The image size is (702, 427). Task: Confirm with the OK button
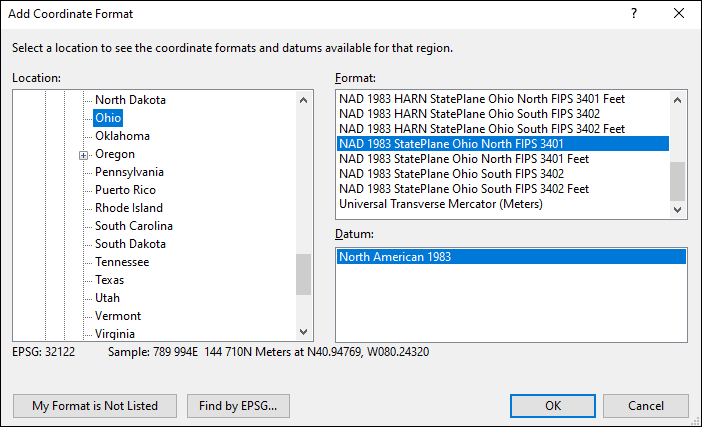[x=553, y=406]
